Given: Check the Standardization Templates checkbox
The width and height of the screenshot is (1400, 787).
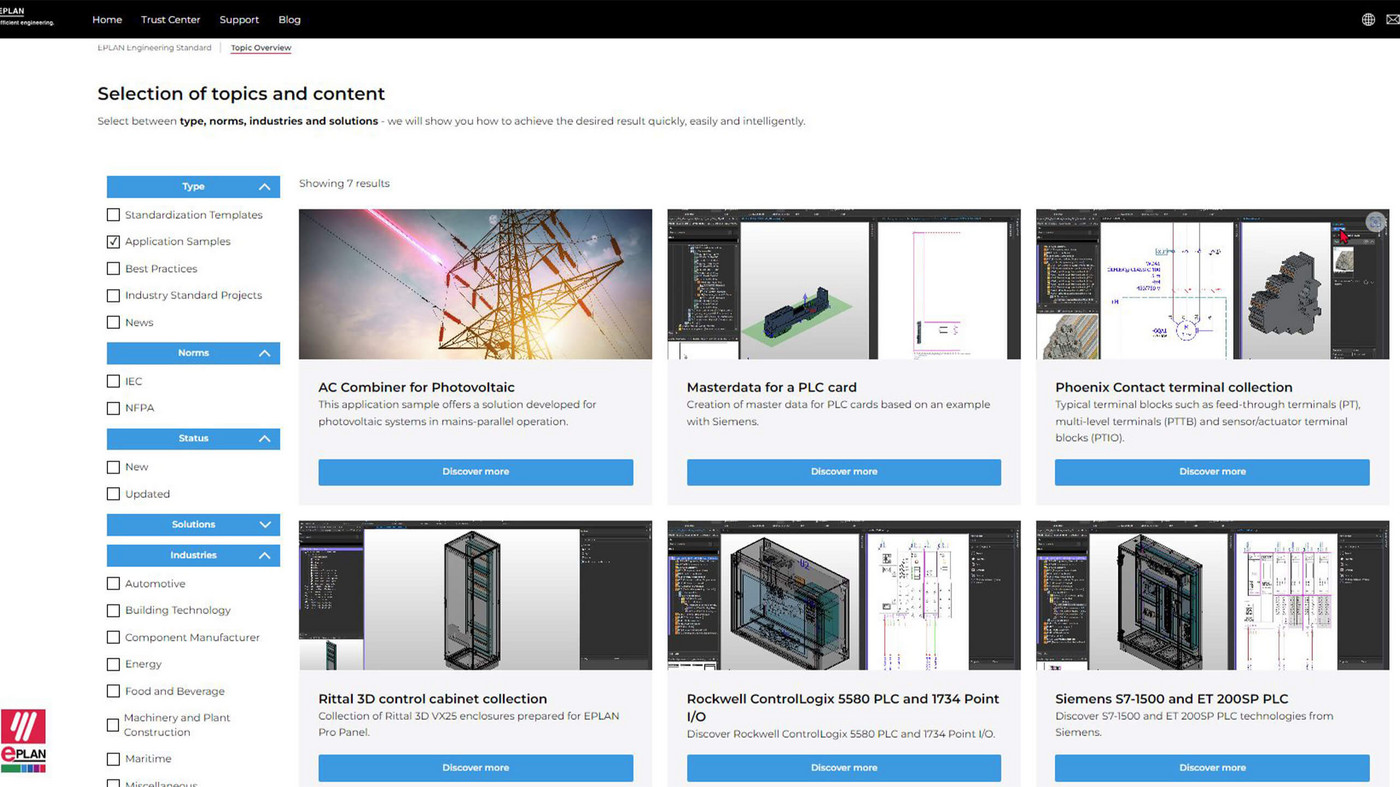Looking at the screenshot, I should 113,215.
